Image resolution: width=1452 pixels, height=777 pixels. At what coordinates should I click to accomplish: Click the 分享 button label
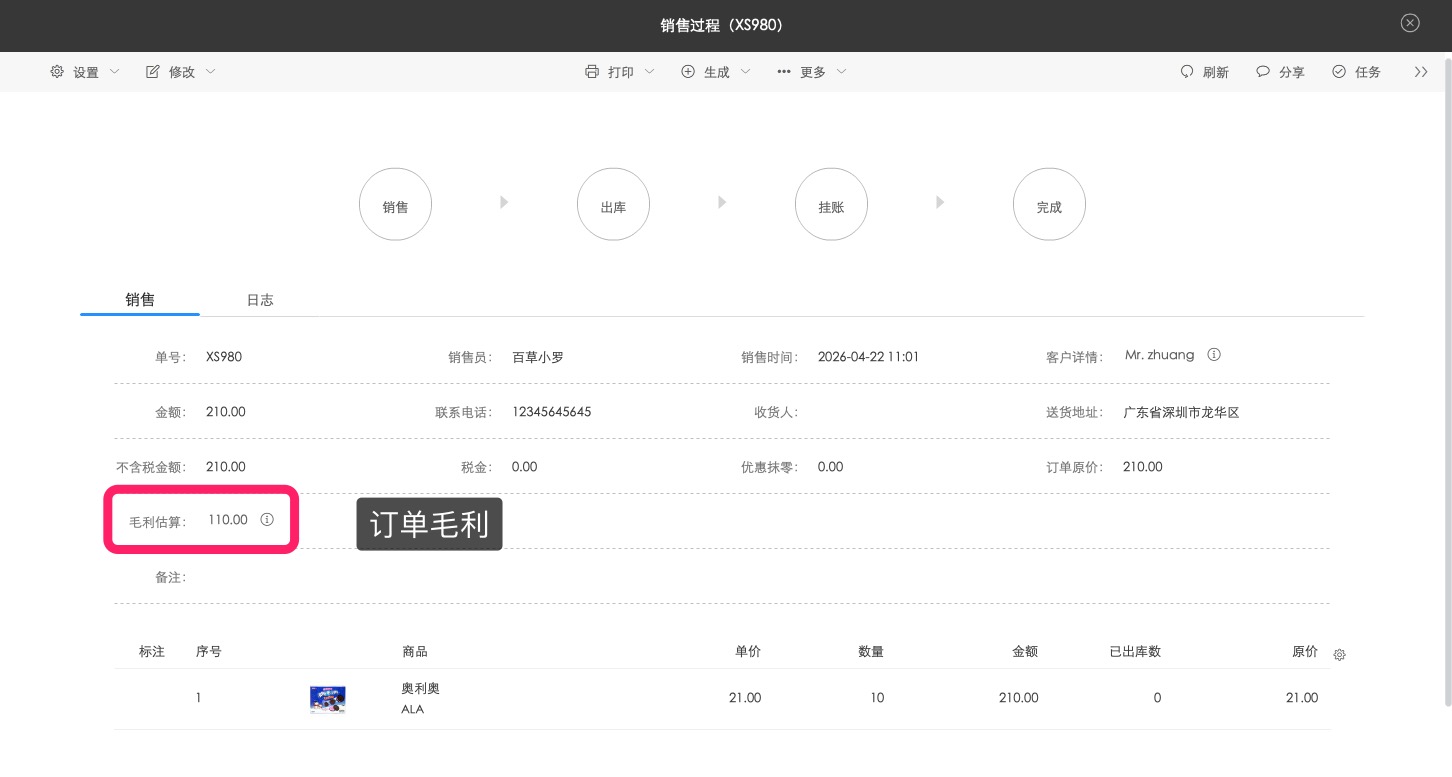(1292, 72)
